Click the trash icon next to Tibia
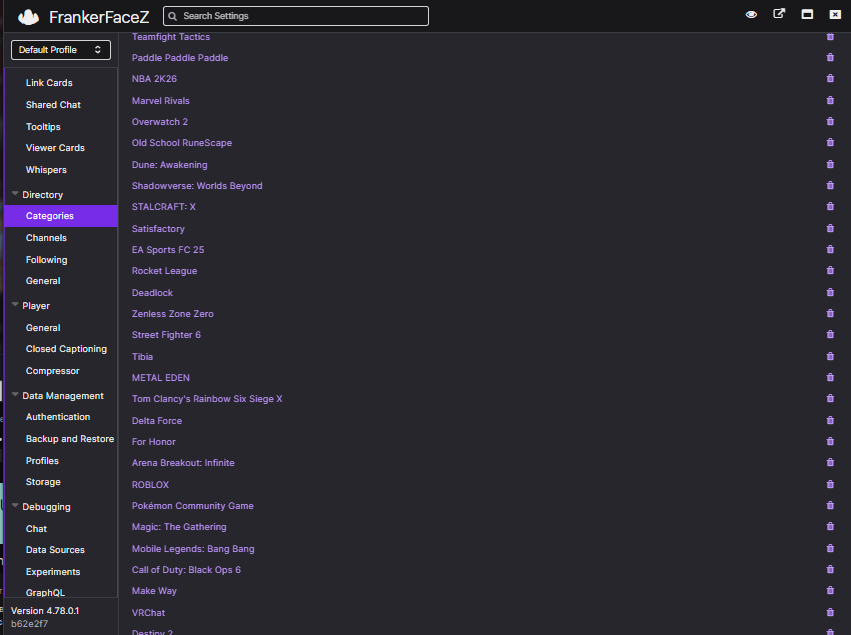851x635 pixels. pyautogui.click(x=830, y=357)
